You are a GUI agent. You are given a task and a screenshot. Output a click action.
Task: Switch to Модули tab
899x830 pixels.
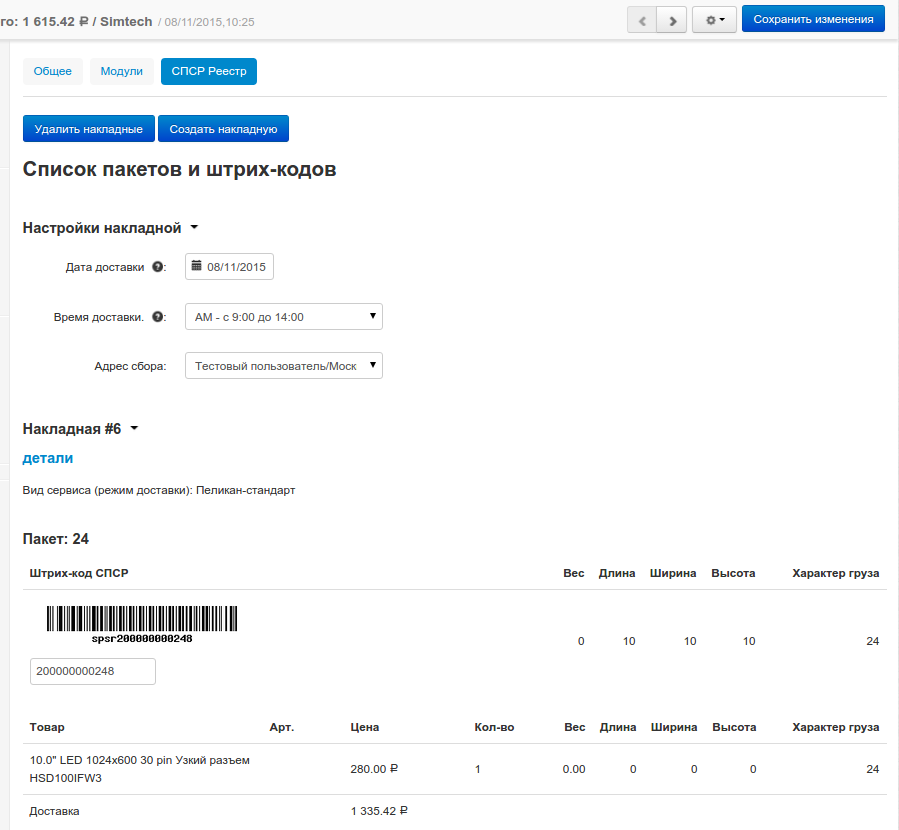click(x=122, y=72)
